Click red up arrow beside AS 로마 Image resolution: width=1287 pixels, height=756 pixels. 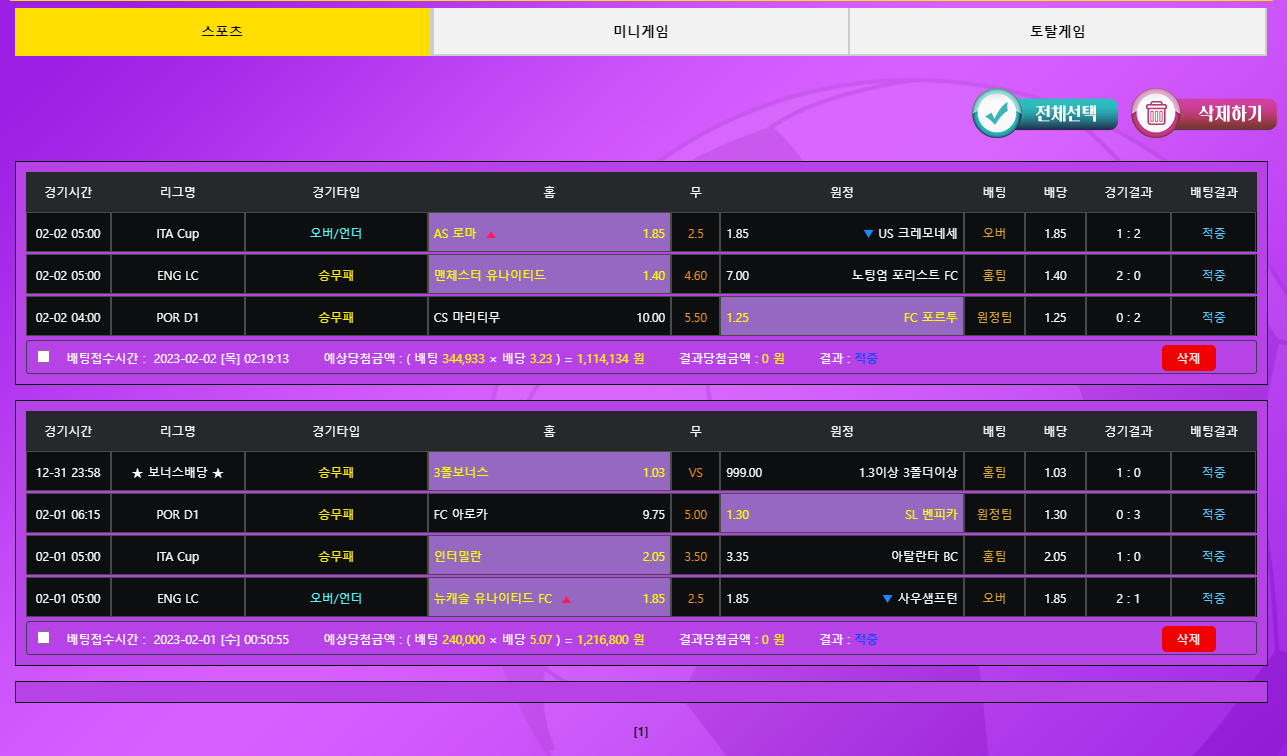coord(491,235)
